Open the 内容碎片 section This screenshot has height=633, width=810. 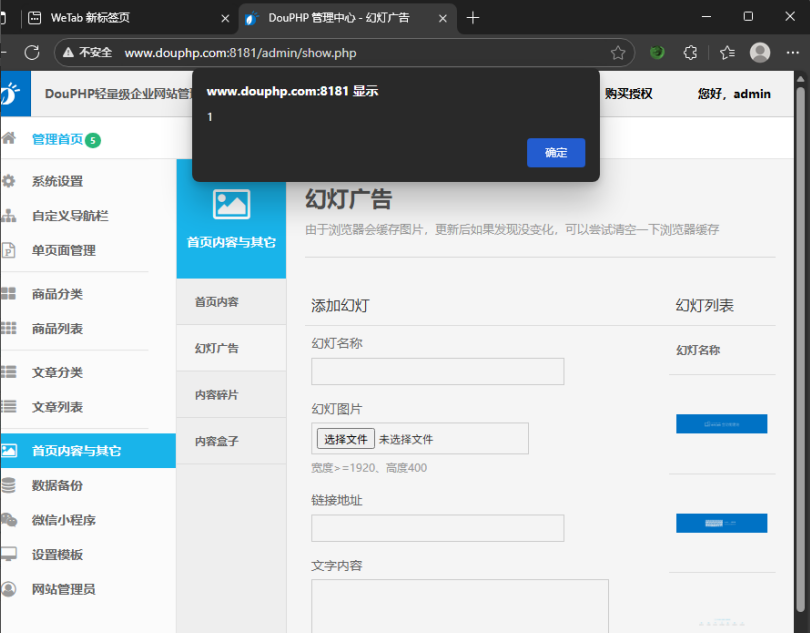click(216, 394)
